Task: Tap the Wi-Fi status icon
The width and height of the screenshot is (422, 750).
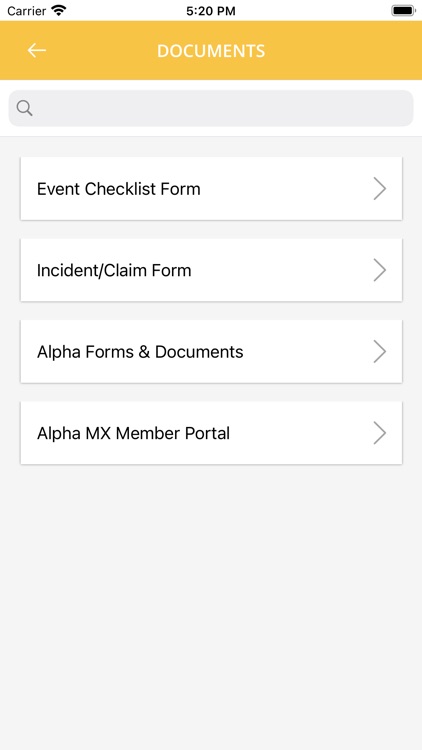Action: 59,11
